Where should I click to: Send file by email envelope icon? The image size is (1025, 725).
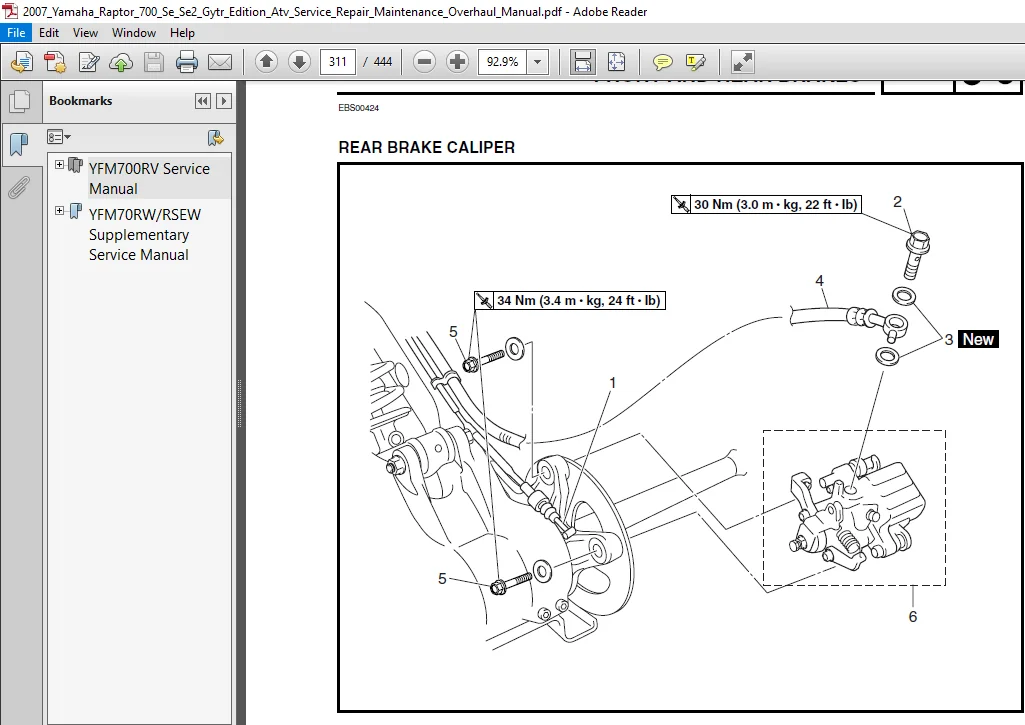(220, 62)
